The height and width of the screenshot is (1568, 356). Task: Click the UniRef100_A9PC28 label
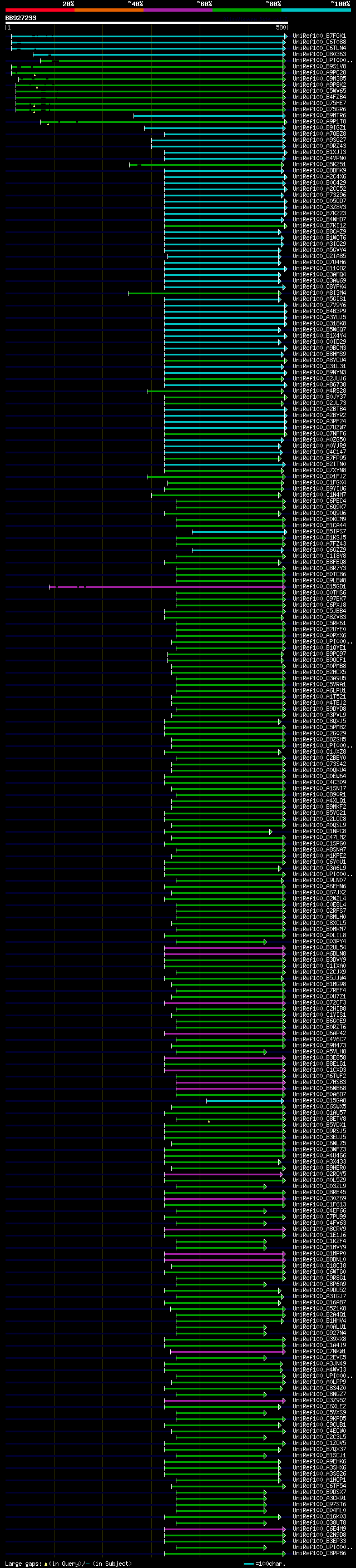pyautogui.click(x=319, y=72)
